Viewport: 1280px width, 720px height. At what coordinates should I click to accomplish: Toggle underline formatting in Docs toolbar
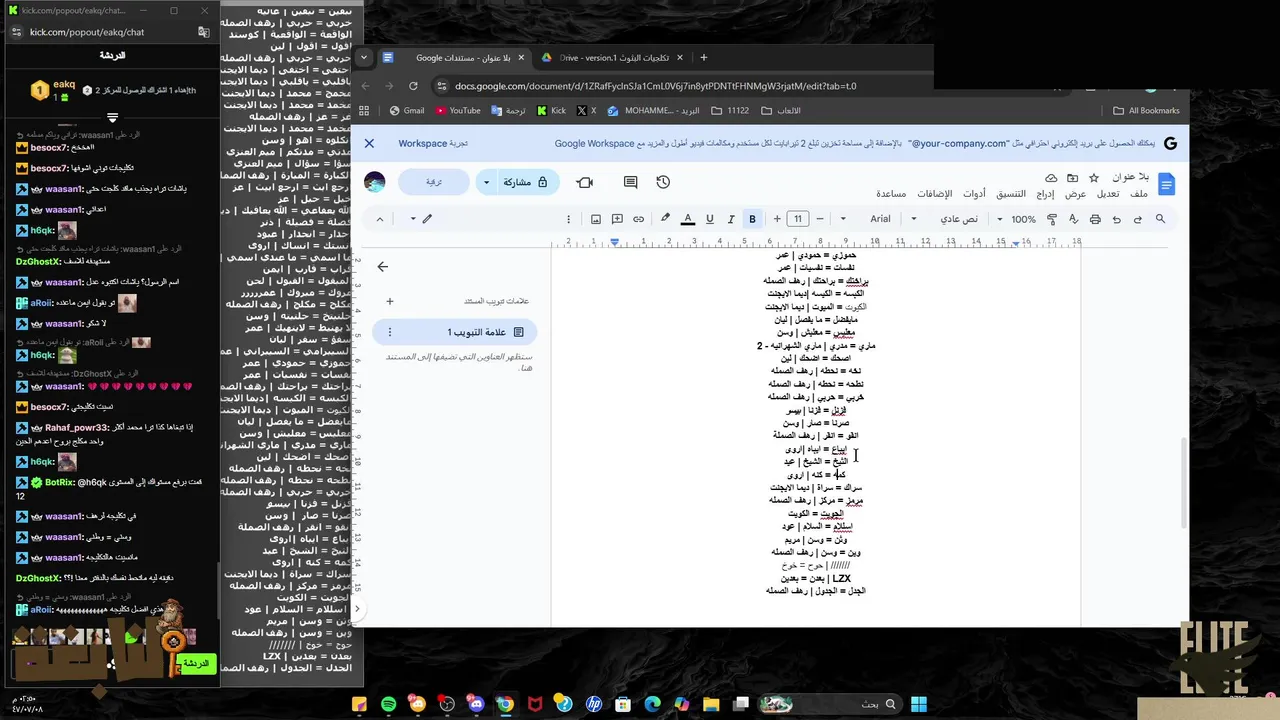click(x=710, y=219)
